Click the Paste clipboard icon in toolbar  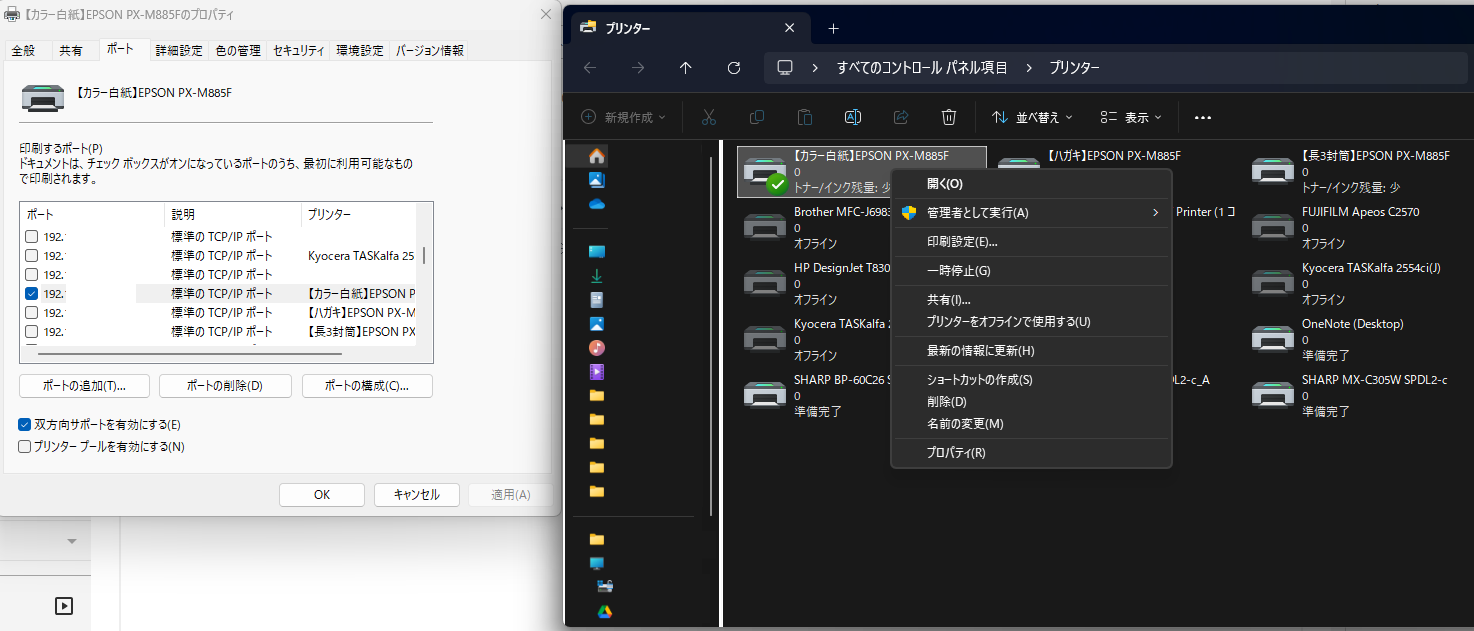pos(805,117)
